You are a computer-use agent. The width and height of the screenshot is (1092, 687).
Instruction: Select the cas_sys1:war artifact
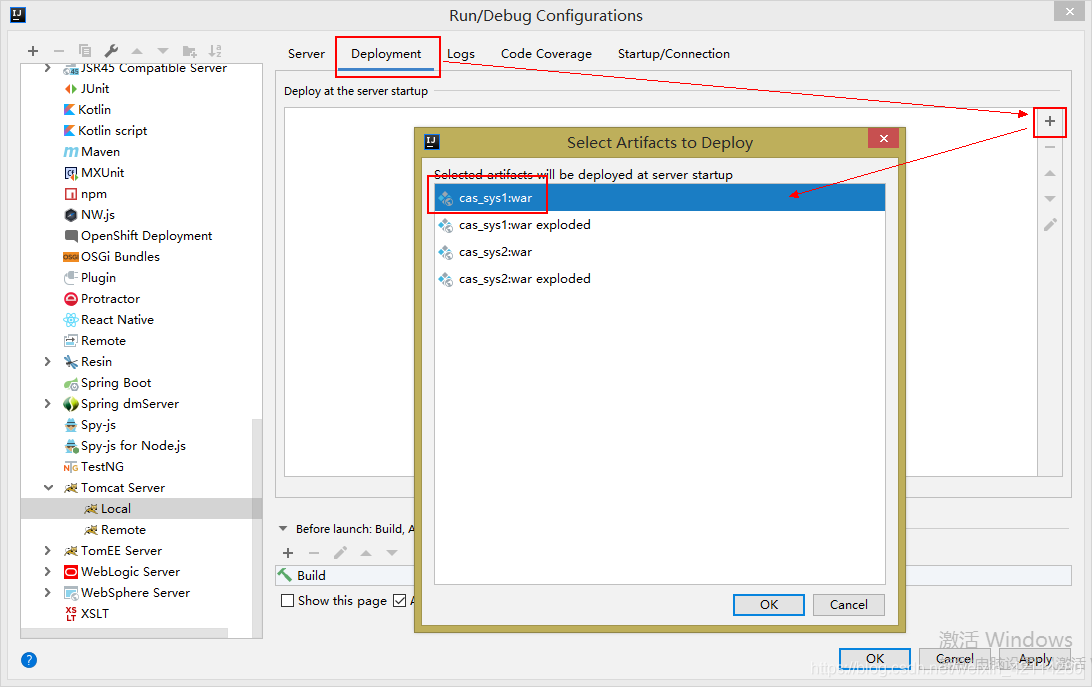click(660, 198)
